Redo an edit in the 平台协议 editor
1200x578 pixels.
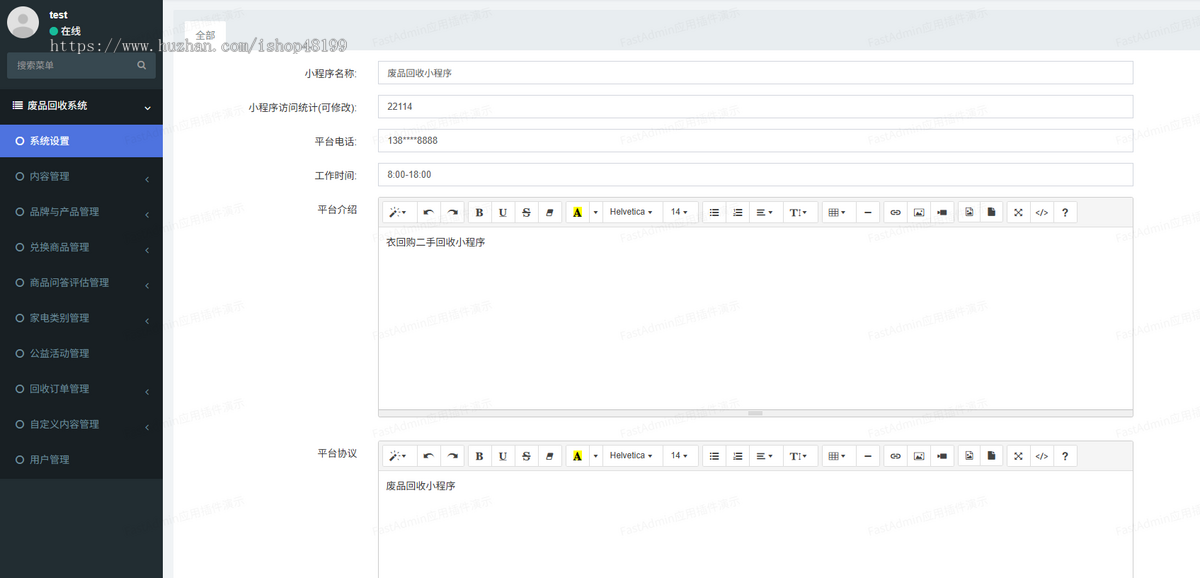pyautogui.click(x=452, y=455)
